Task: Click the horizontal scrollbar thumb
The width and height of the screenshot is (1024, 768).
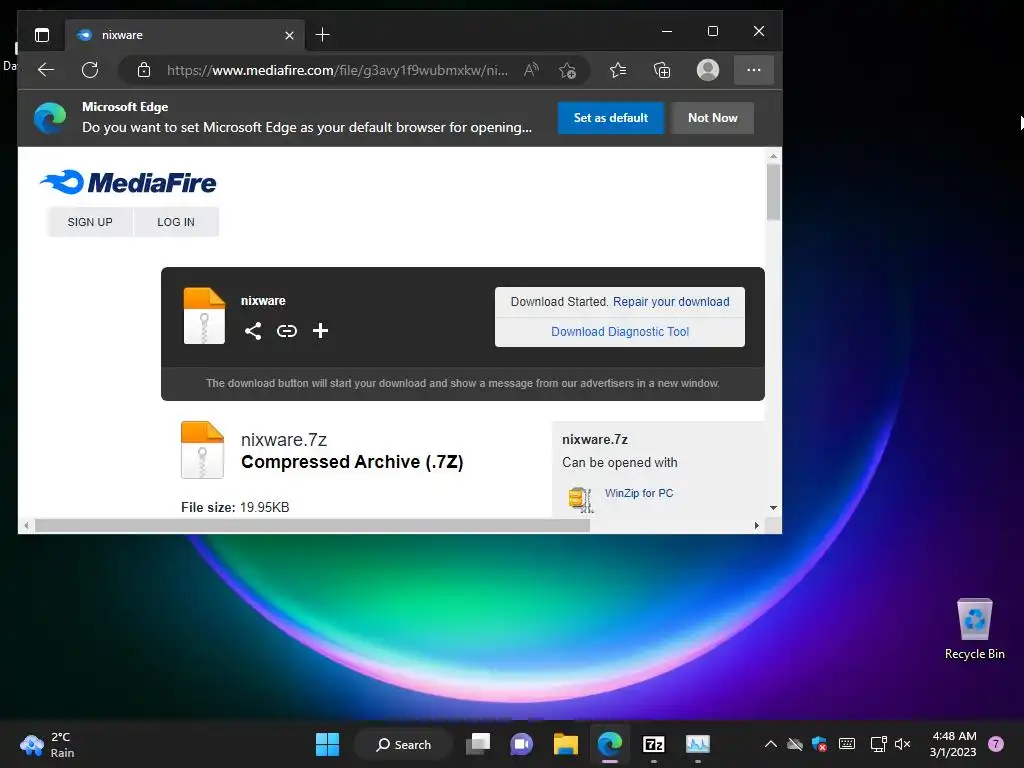Action: (x=312, y=525)
